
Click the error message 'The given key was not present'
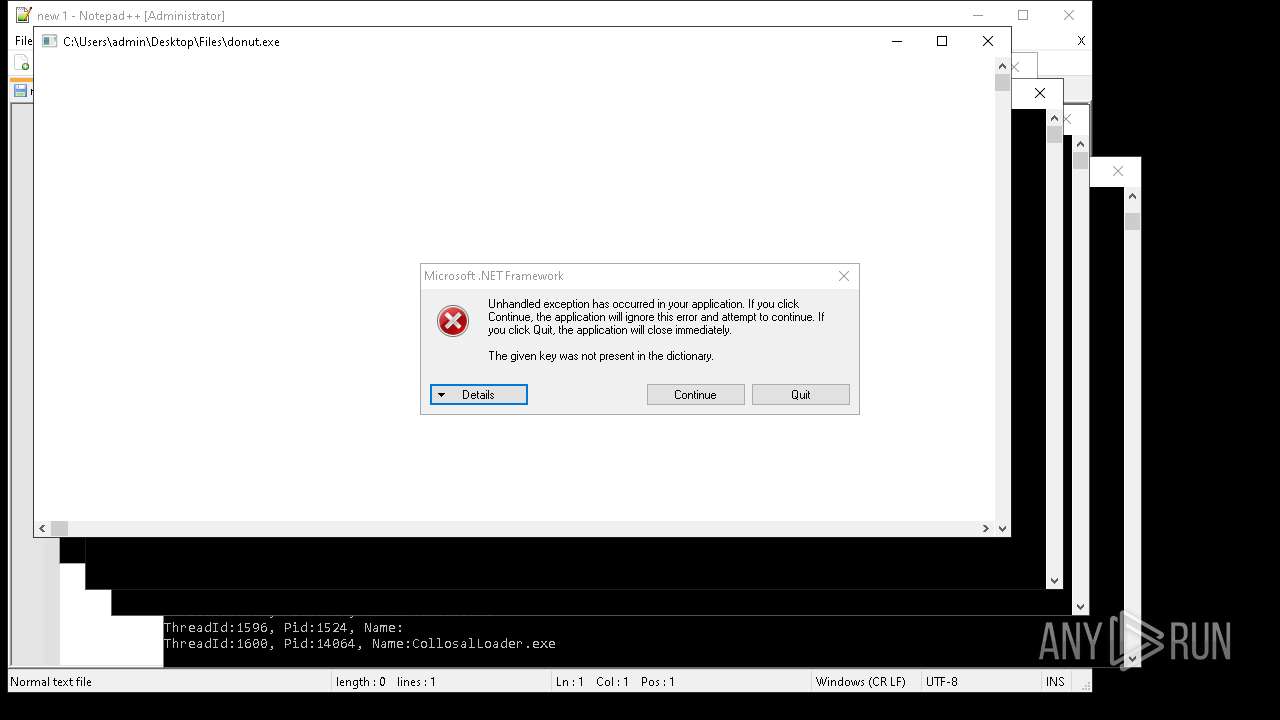[601, 356]
